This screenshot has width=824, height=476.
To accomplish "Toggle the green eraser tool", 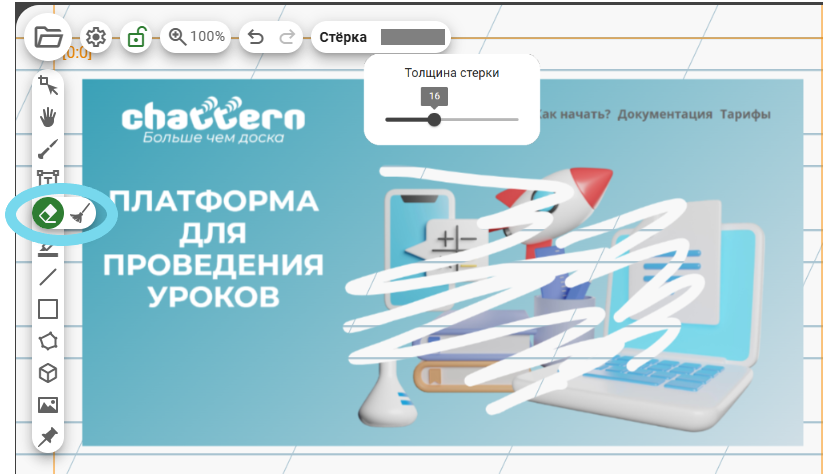I will coord(48,212).
